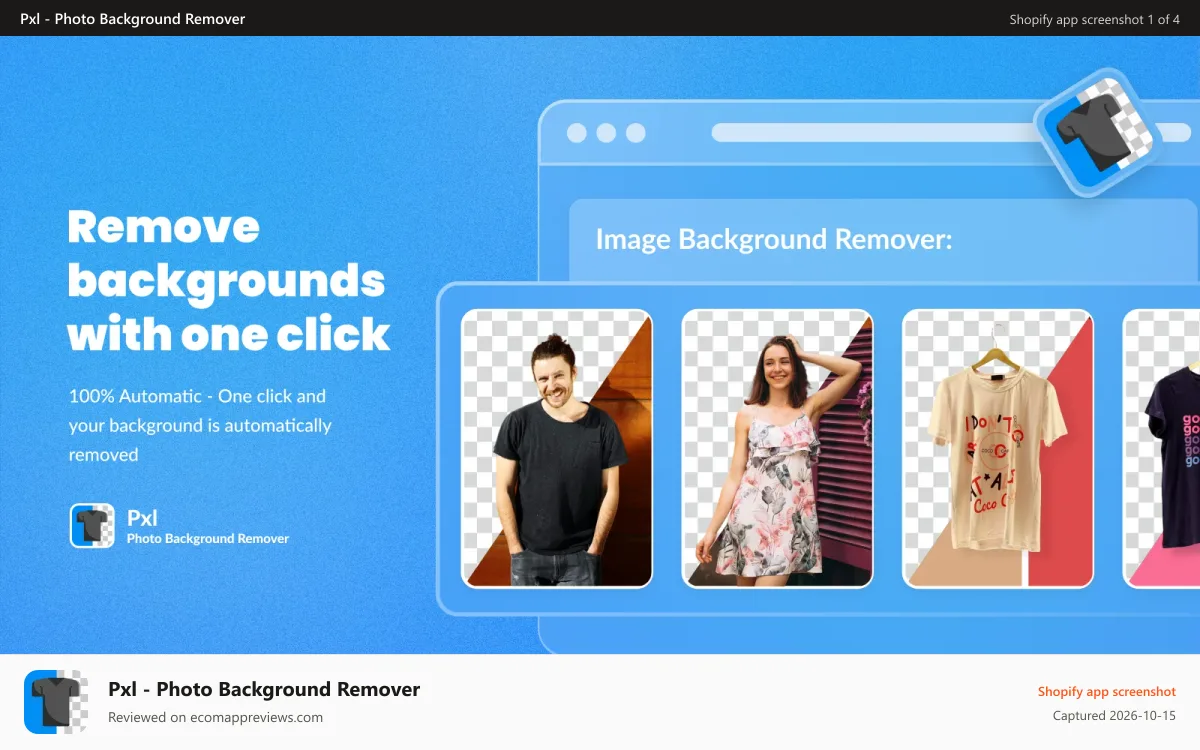Click 'Reviewed on ecomappreviews.com' text
This screenshot has width=1200, height=750.
pyautogui.click(x=215, y=717)
